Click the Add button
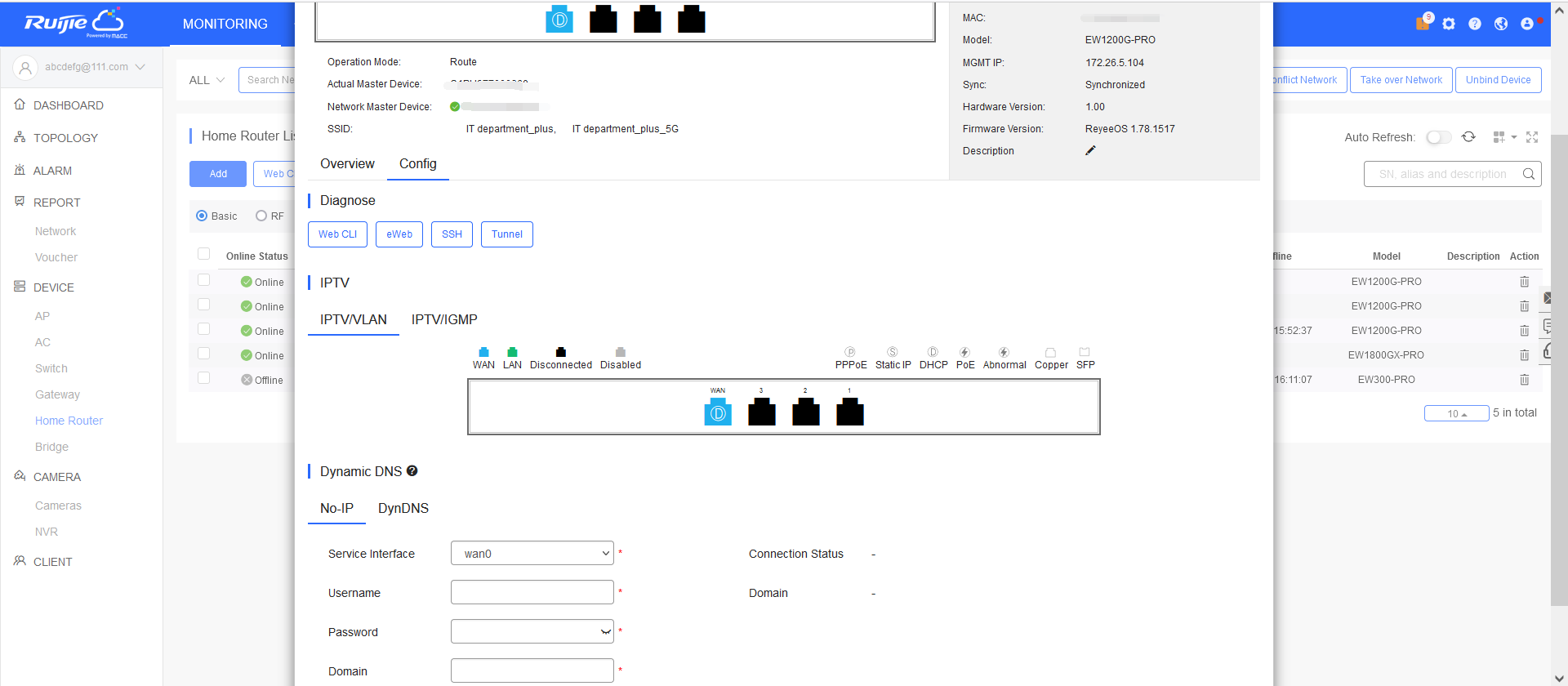The width and height of the screenshot is (1568, 686). tap(218, 174)
